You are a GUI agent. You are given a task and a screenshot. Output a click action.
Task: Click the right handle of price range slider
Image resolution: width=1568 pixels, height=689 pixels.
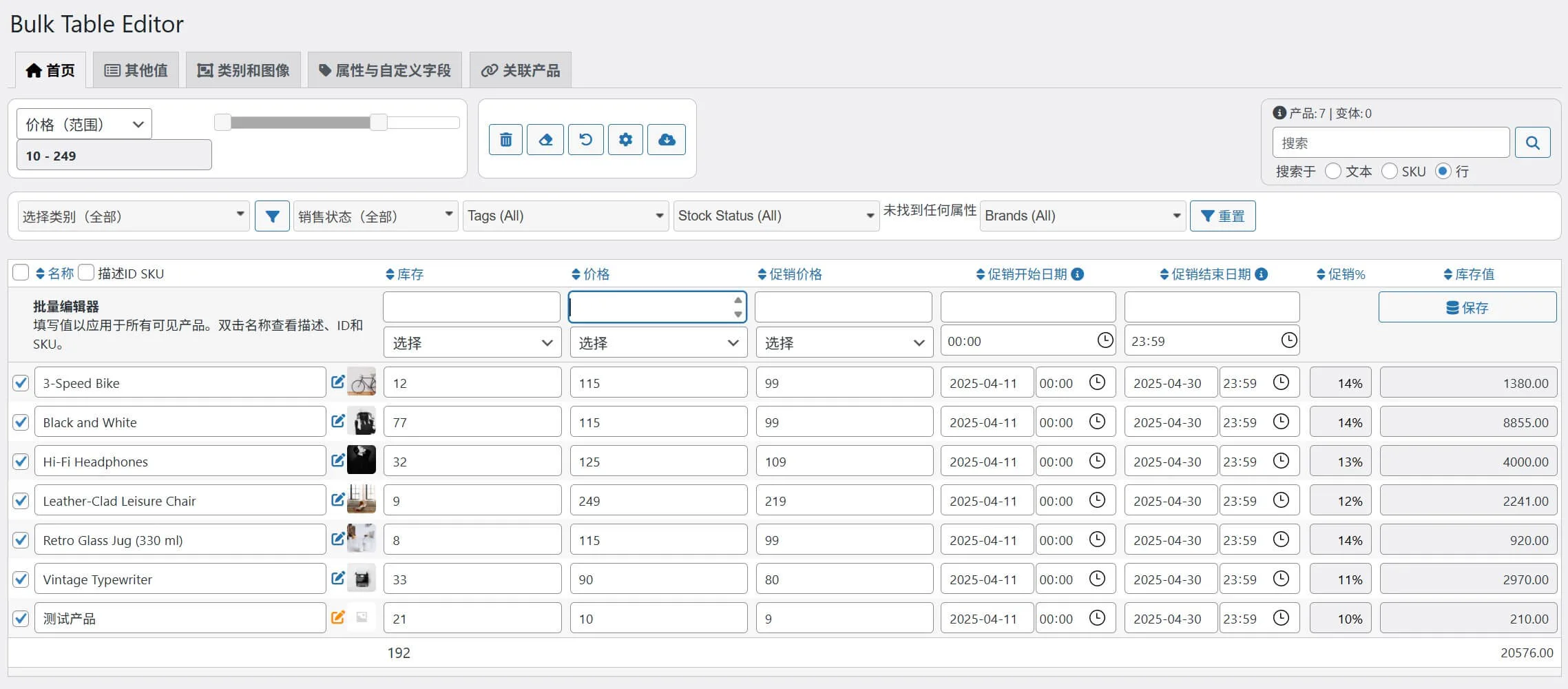[x=378, y=123]
